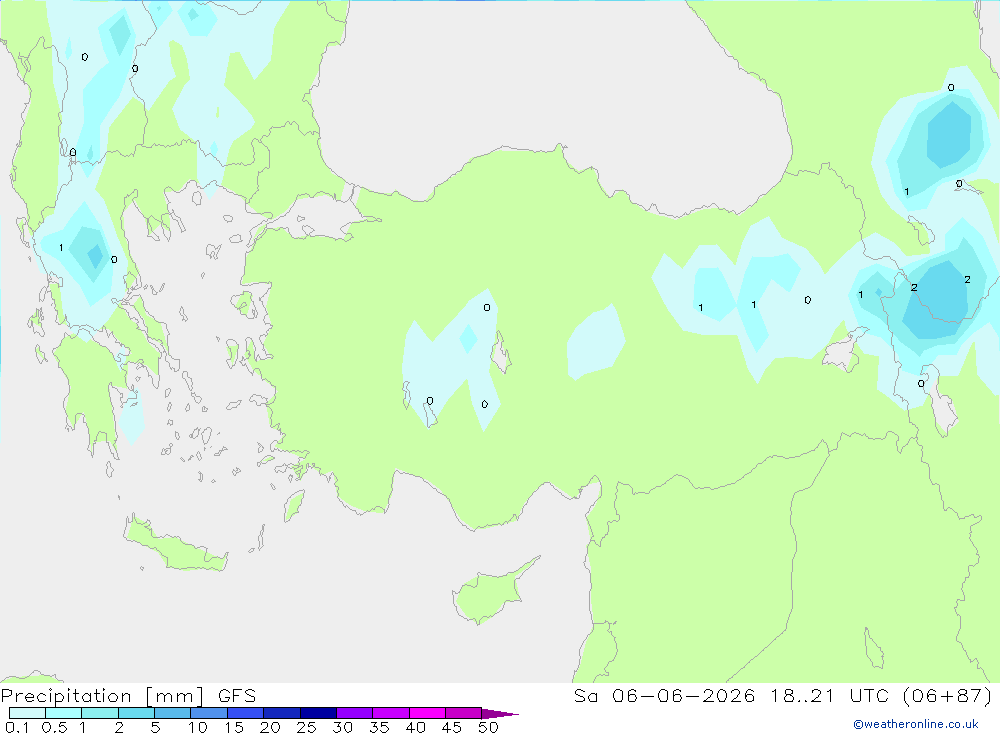Pick the 20–25 mm dark blue legend swatch
The width and height of the screenshot is (1000, 733).
281,713
